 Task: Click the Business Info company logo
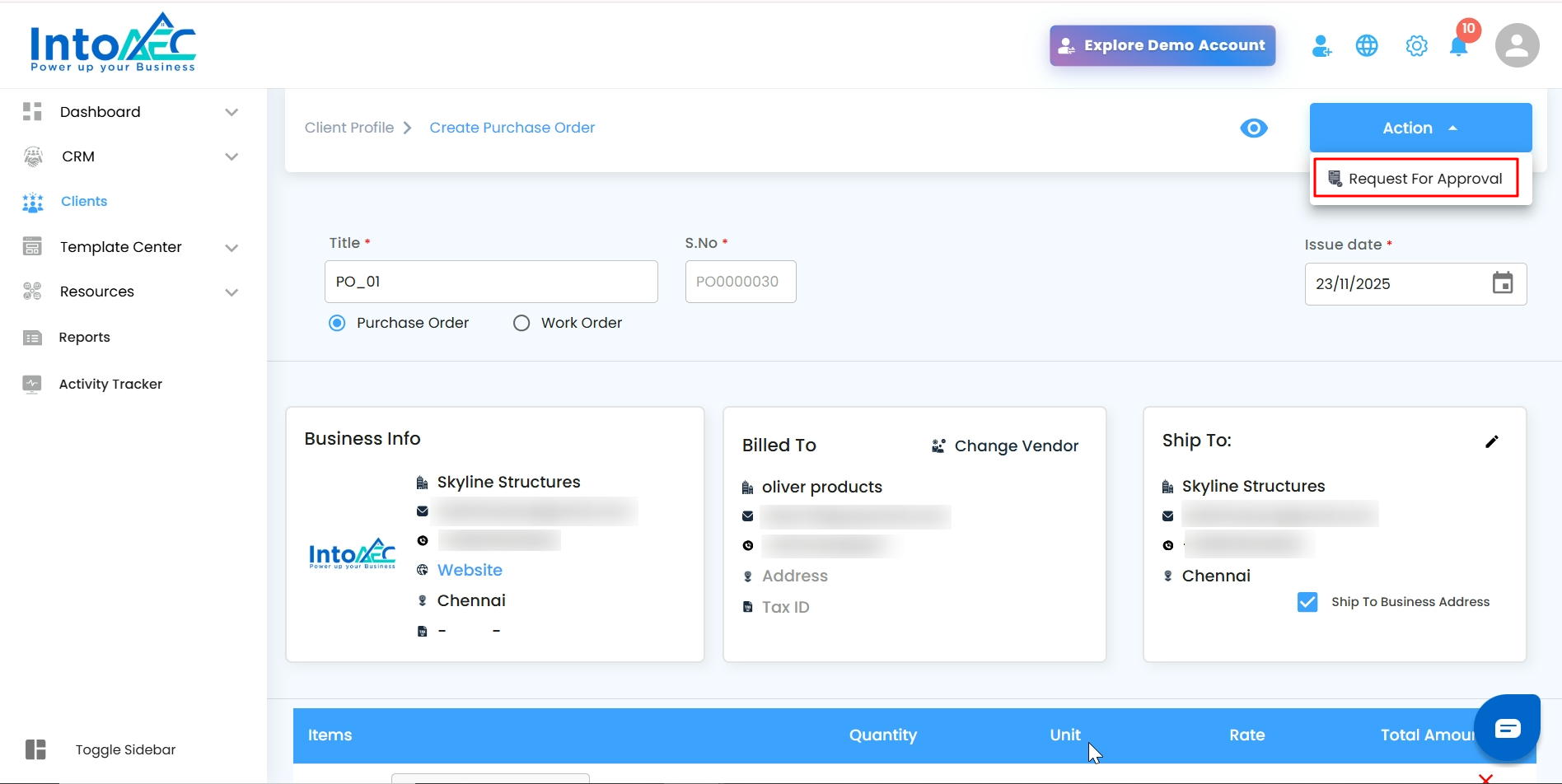[x=352, y=554]
